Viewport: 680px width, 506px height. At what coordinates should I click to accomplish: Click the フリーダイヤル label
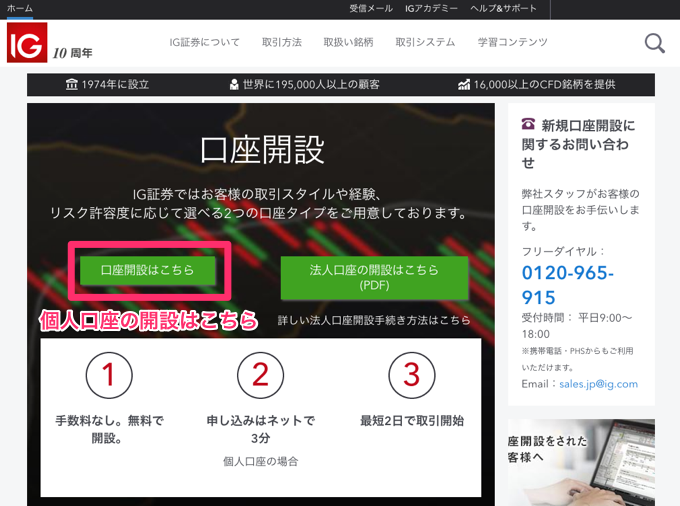tap(562, 251)
